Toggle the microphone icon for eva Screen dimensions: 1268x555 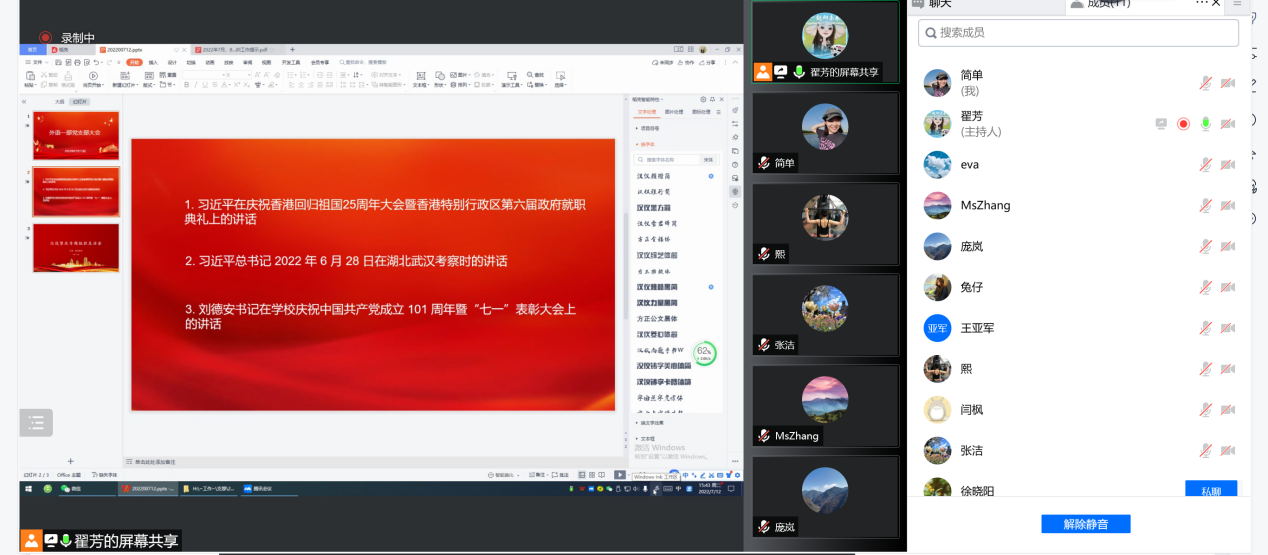pos(1206,165)
